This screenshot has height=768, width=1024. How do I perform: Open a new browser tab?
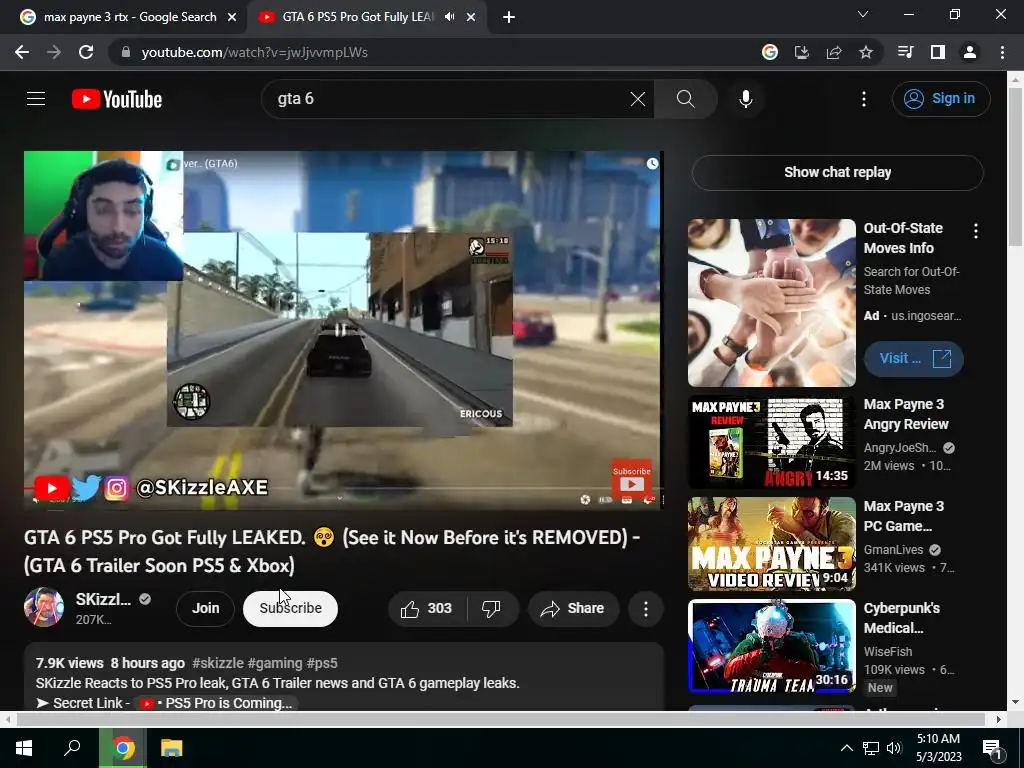click(x=509, y=17)
